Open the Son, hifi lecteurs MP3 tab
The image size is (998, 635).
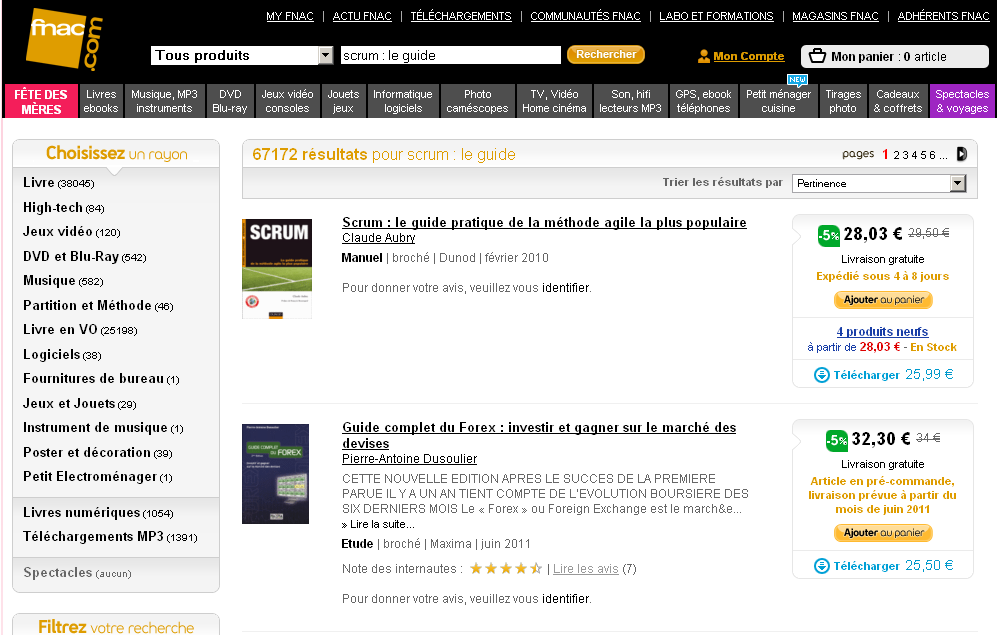pyautogui.click(x=631, y=101)
